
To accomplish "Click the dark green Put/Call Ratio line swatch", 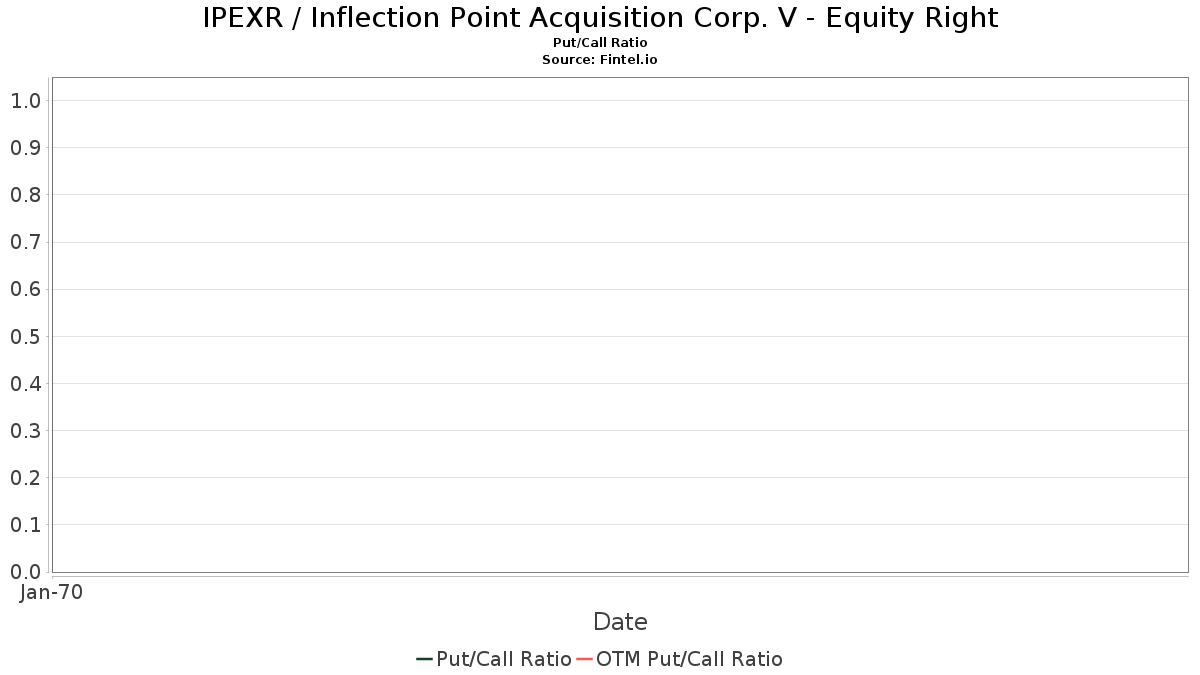I will tap(424, 659).
